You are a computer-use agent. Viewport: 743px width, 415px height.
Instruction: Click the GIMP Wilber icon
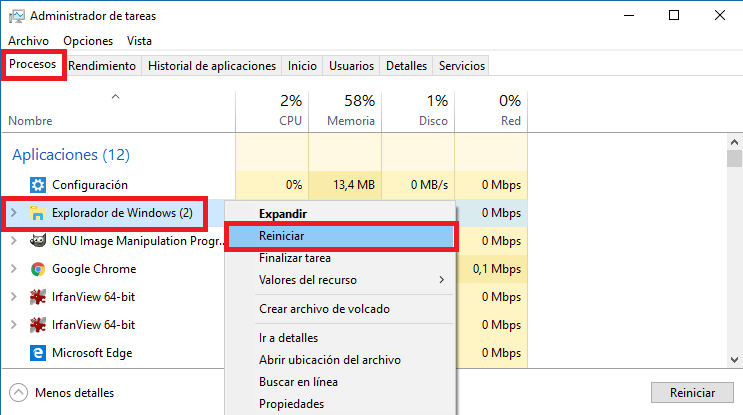(x=38, y=241)
